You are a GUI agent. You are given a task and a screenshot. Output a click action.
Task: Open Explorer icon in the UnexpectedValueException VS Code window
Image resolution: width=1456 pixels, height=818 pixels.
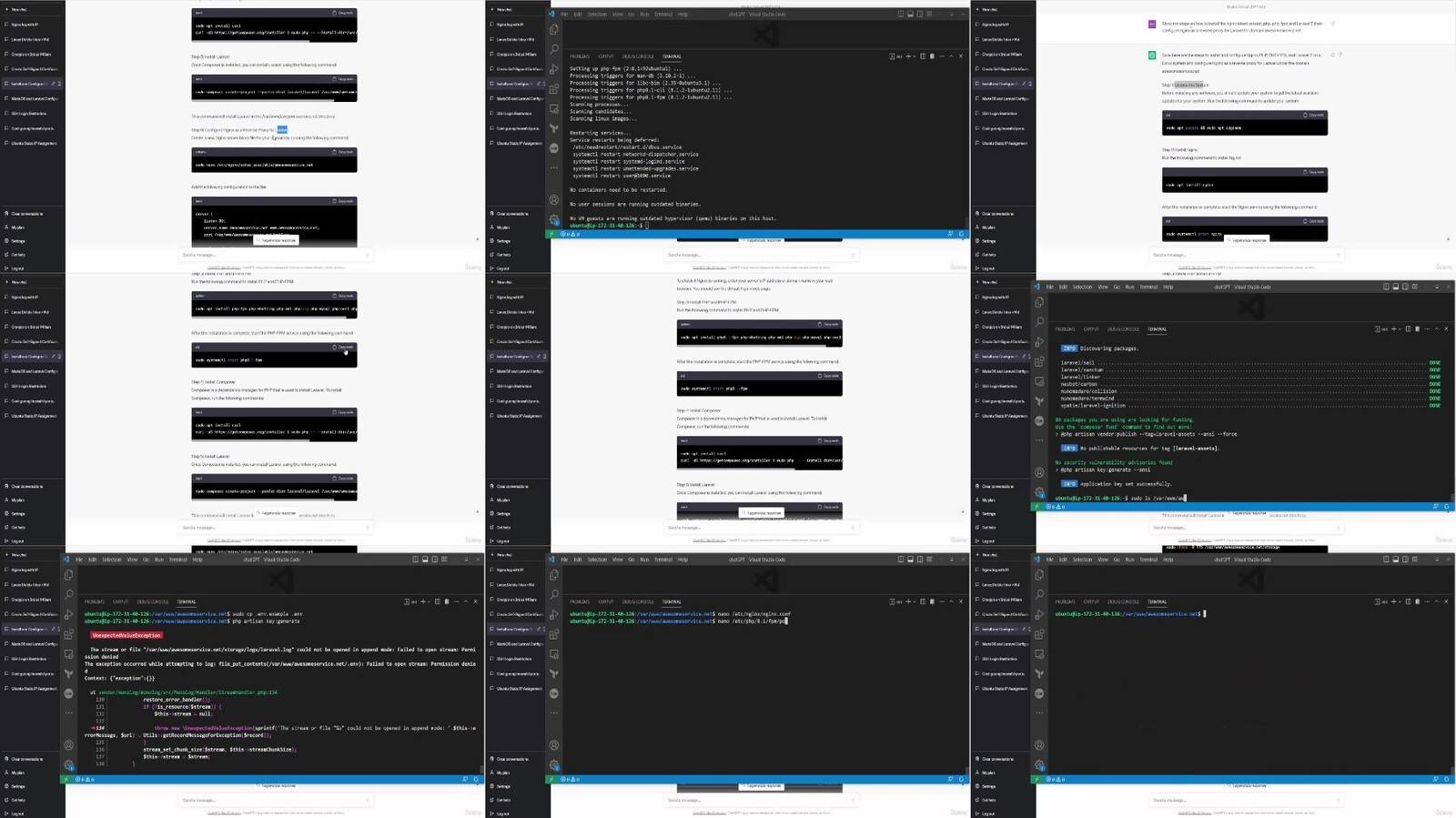(x=69, y=575)
